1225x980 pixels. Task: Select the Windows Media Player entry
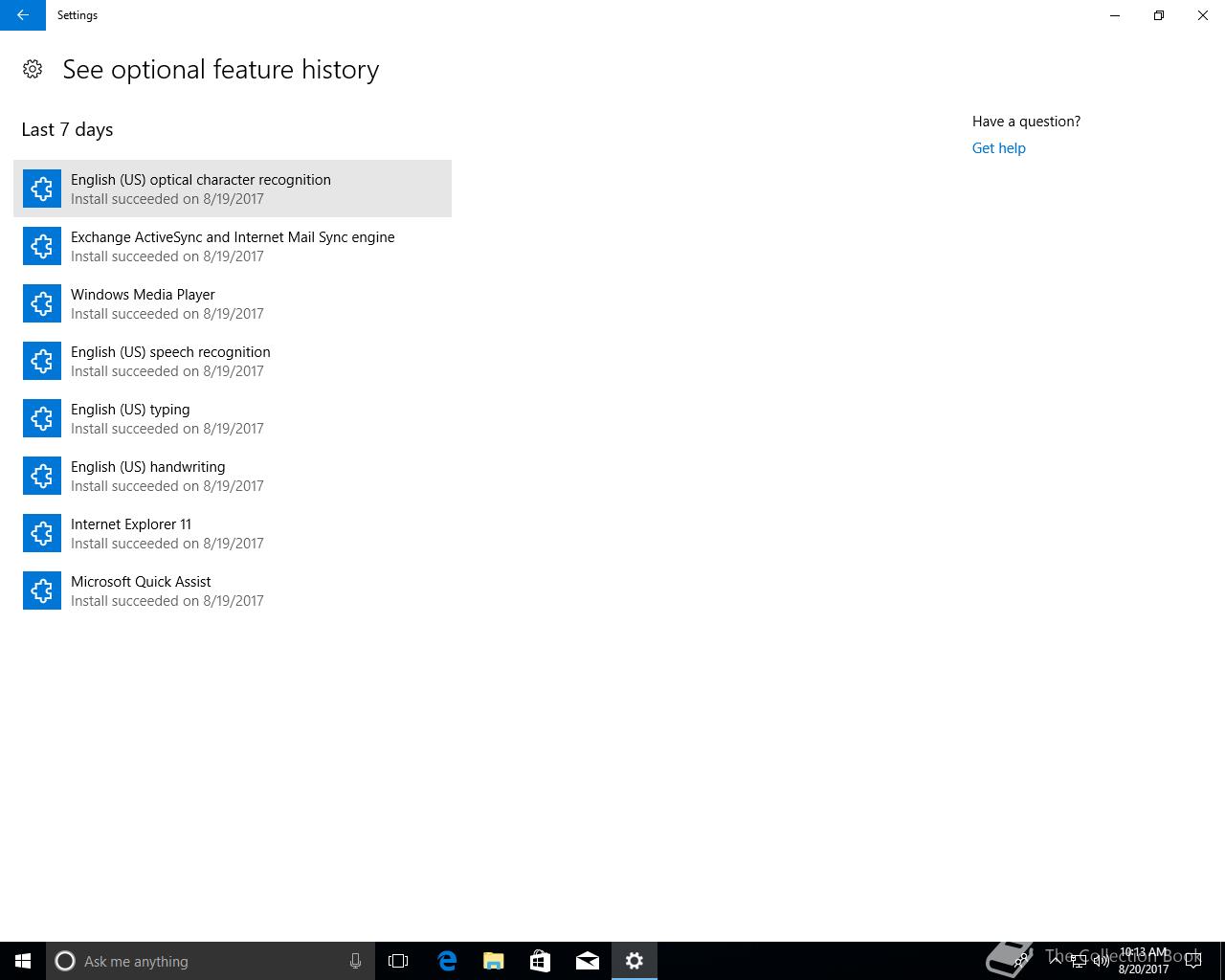point(233,303)
